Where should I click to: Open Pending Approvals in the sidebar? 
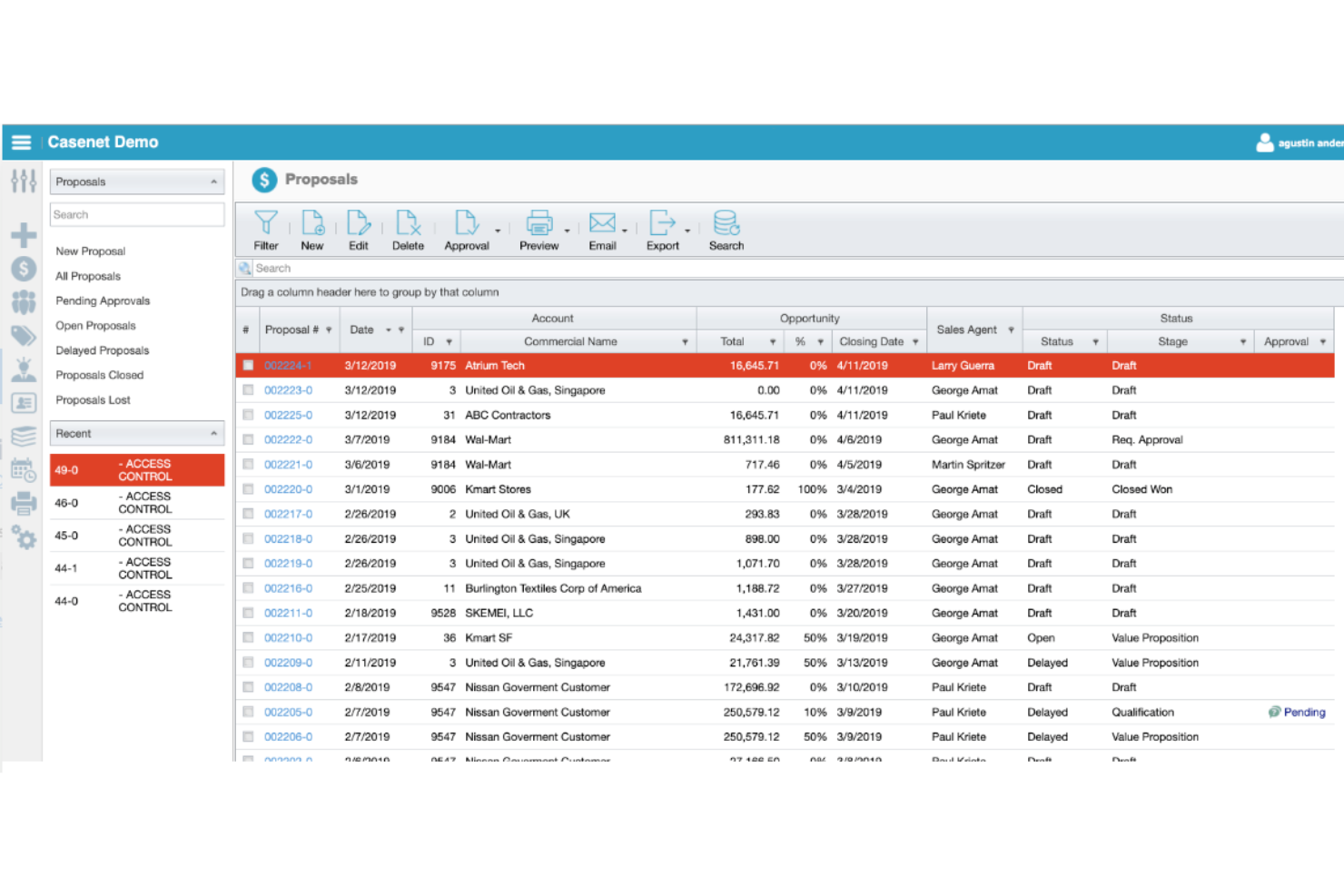[103, 301]
